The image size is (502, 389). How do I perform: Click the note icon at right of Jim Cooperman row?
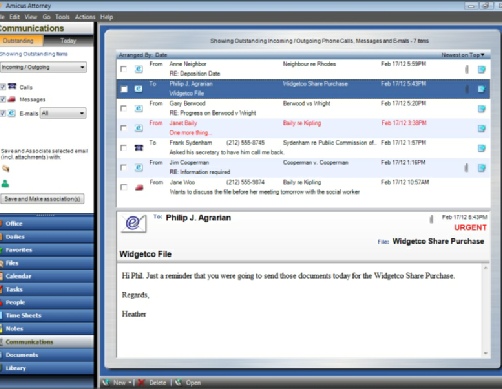coord(481,168)
